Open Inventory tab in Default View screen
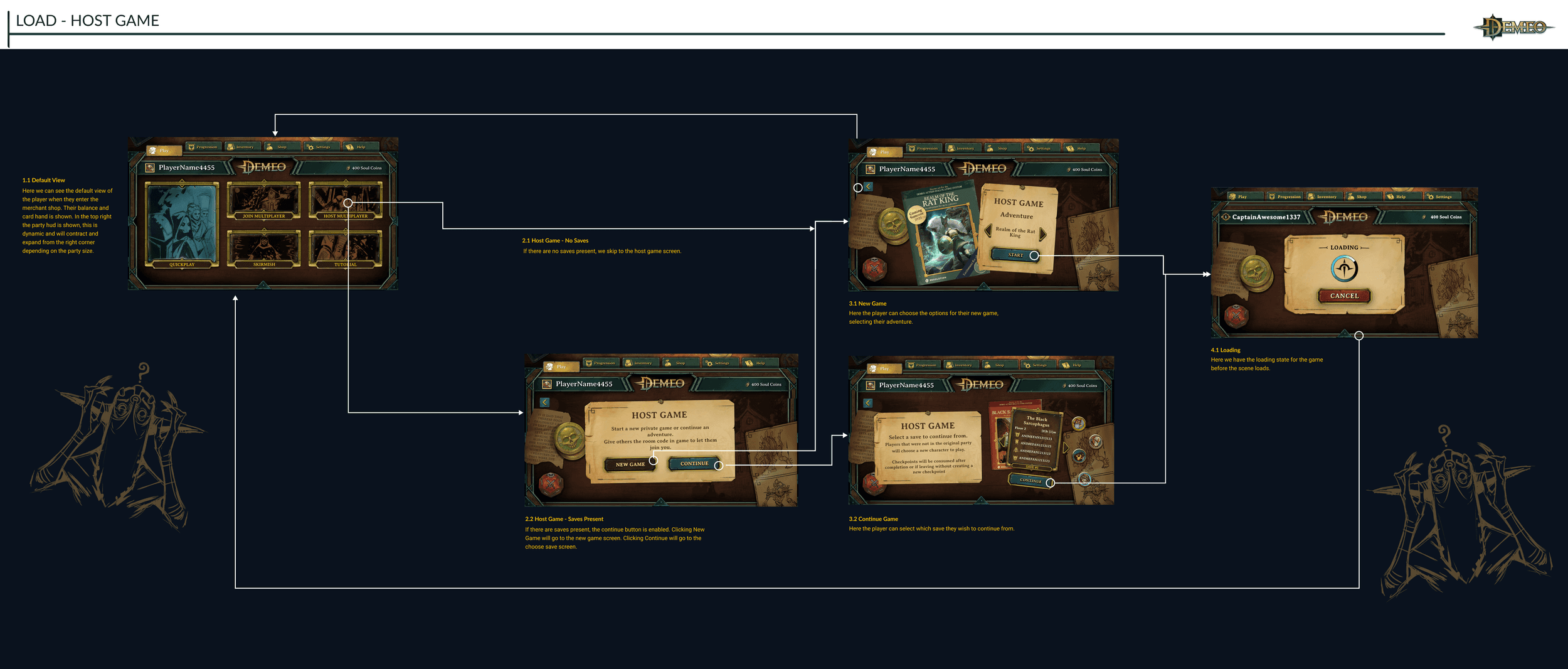Image resolution: width=1568 pixels, height=669 pixels. click(241, 147)
